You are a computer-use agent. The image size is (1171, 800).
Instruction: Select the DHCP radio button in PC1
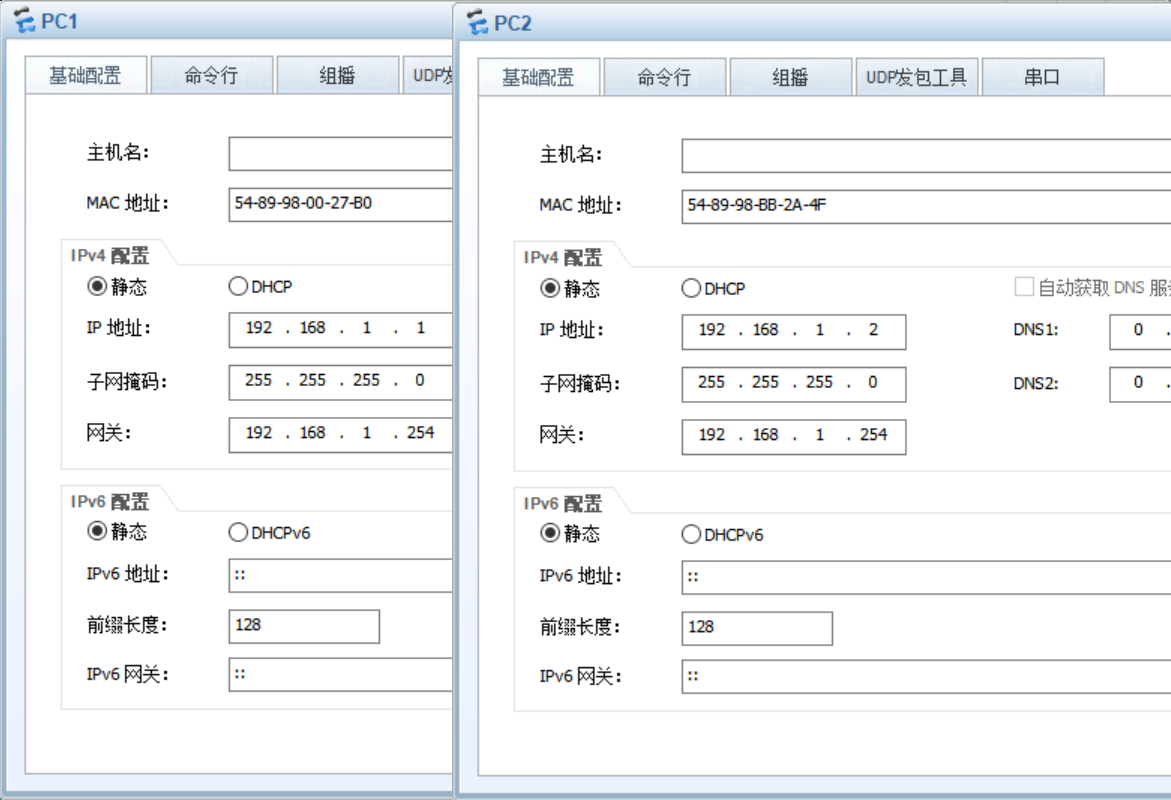[238, 287]
